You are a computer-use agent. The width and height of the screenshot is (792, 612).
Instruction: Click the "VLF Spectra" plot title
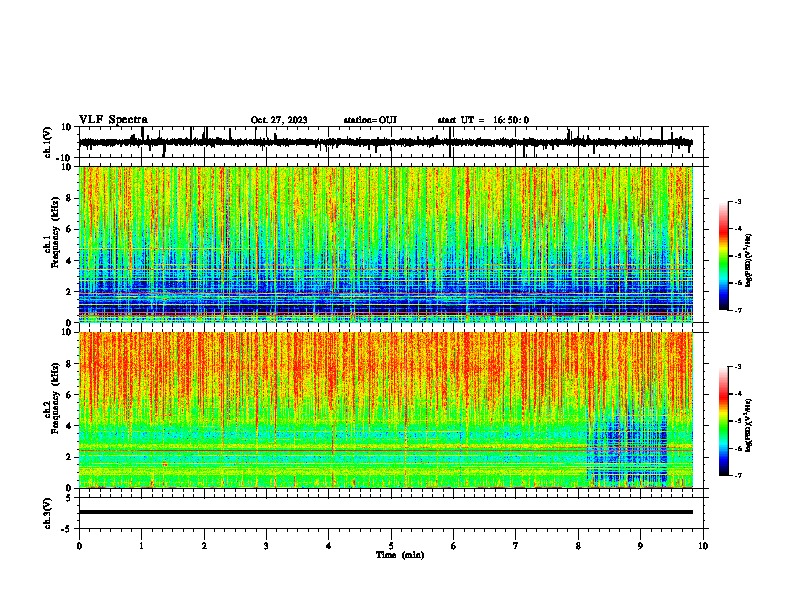113,120
